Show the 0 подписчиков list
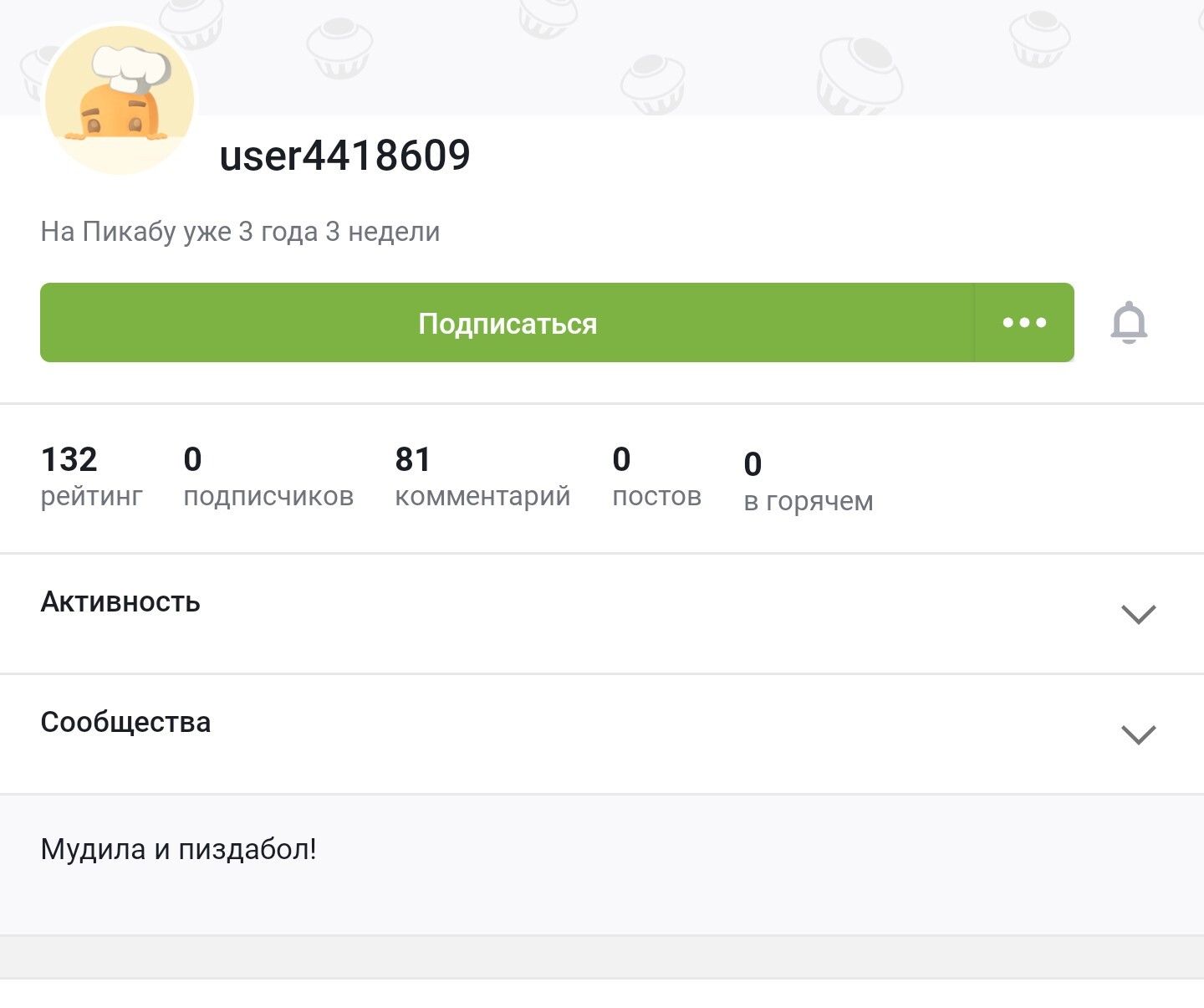Screen dimensions: 1204x1008 tap(268, 477)
